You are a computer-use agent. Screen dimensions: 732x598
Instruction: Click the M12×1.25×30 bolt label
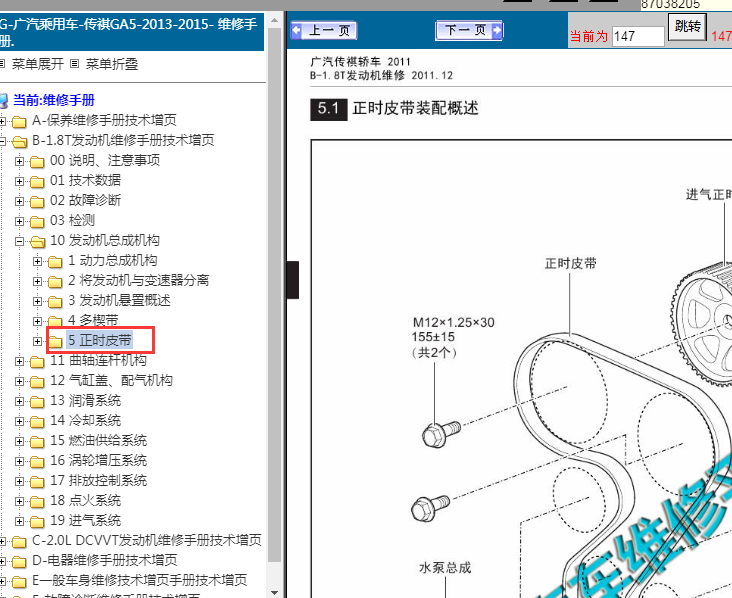pyautogui.click(x=453, y=323)
